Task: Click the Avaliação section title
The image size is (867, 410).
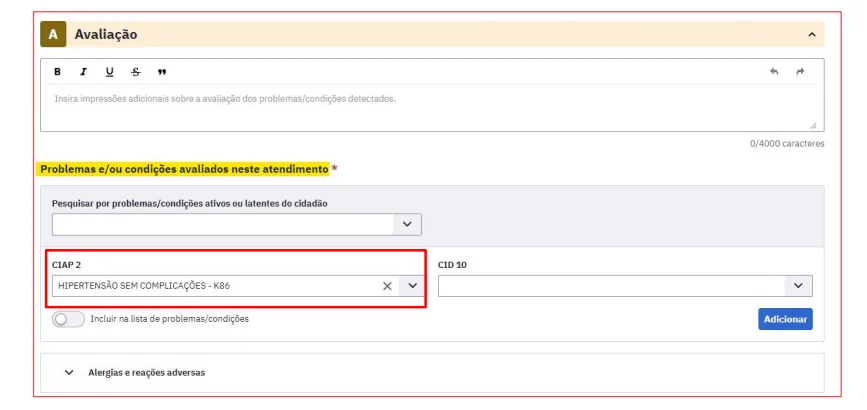Action: (106, 34)
